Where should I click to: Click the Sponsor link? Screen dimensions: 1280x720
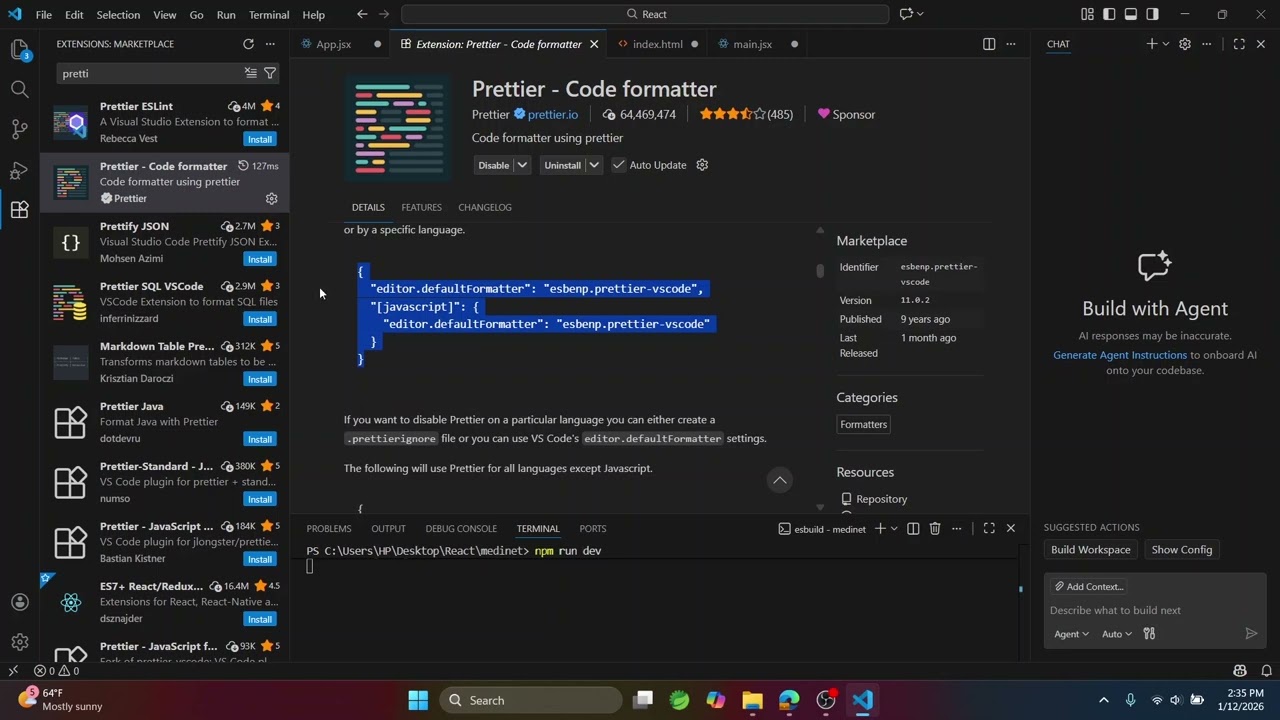(846, 115)
